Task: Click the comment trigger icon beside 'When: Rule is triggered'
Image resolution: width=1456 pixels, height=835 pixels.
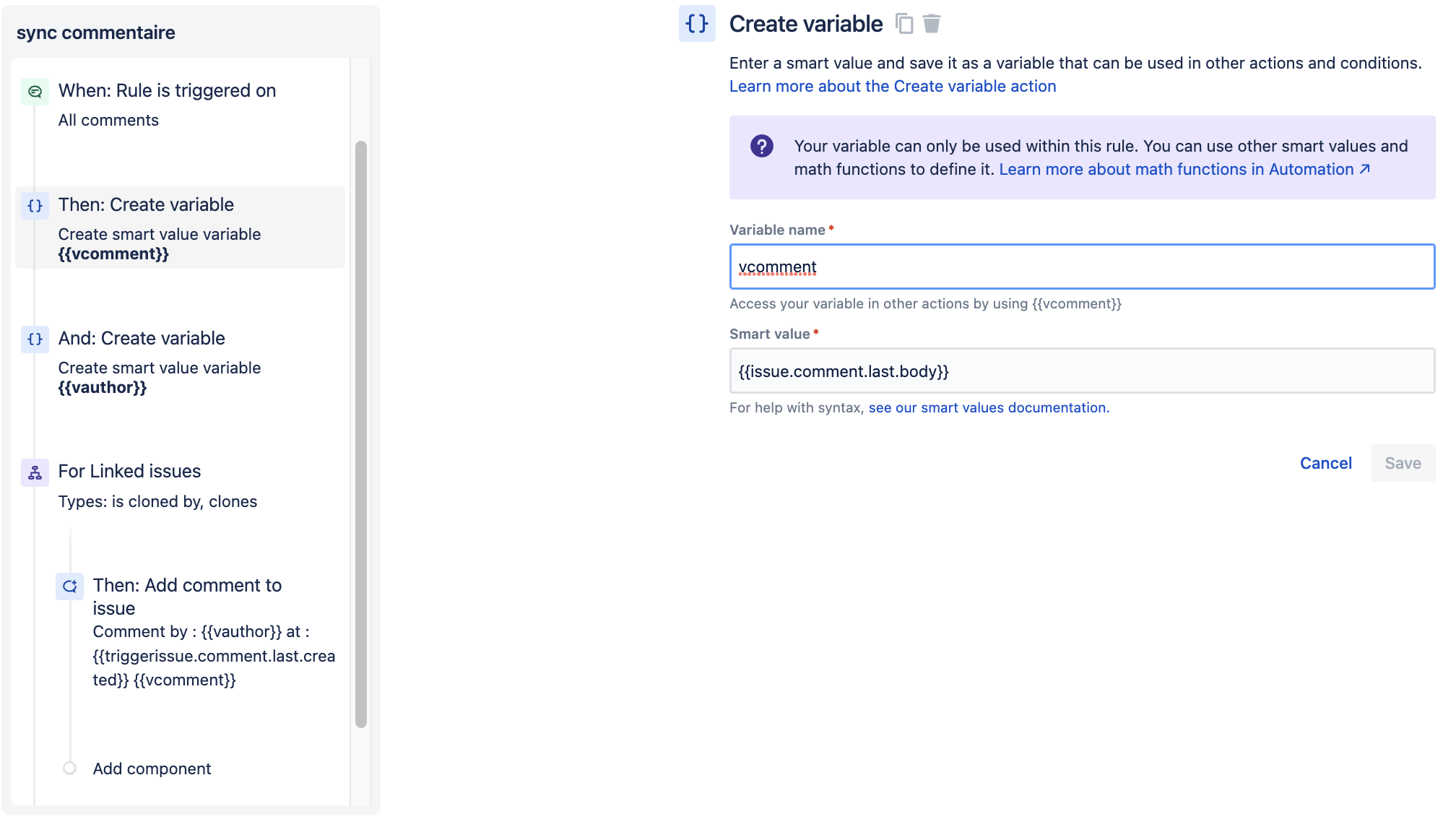Action: (35, 92)
